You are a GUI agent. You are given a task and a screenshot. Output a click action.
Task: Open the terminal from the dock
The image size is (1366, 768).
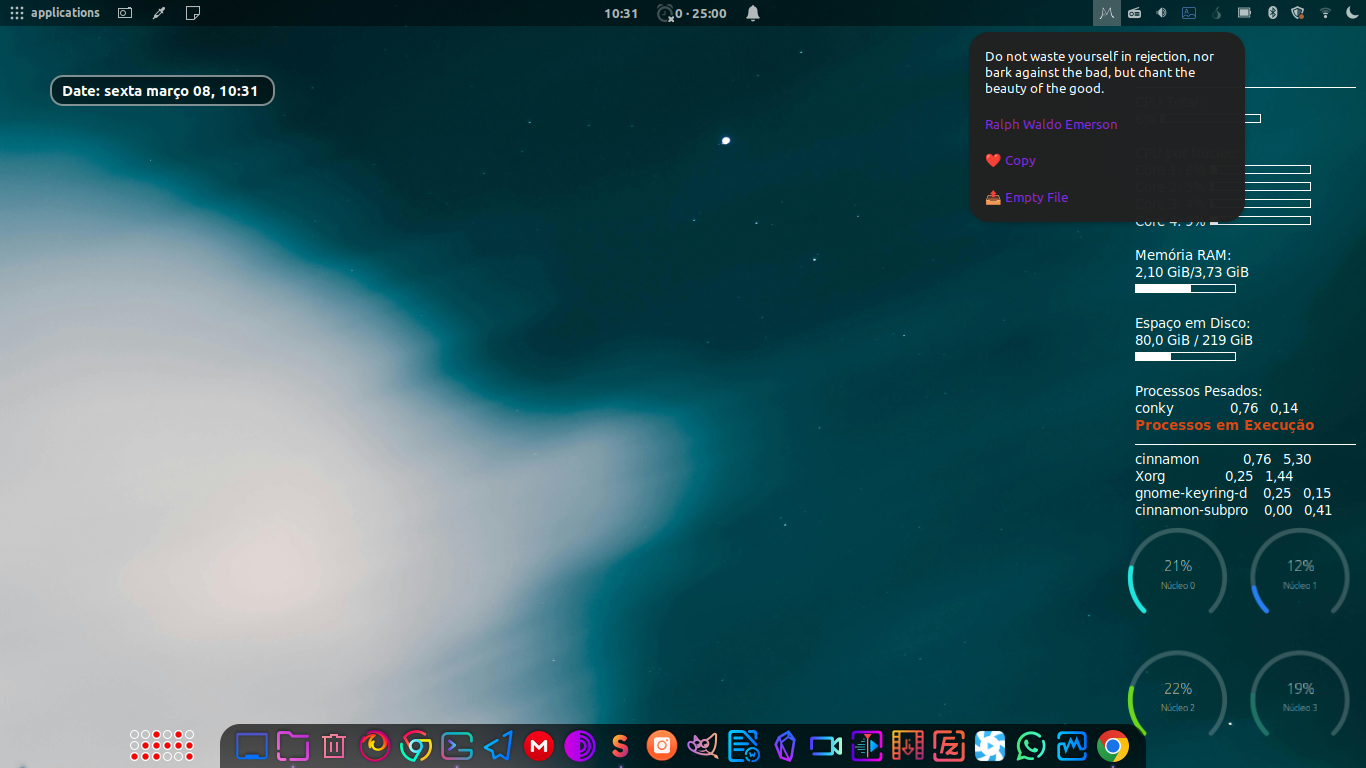457,746
